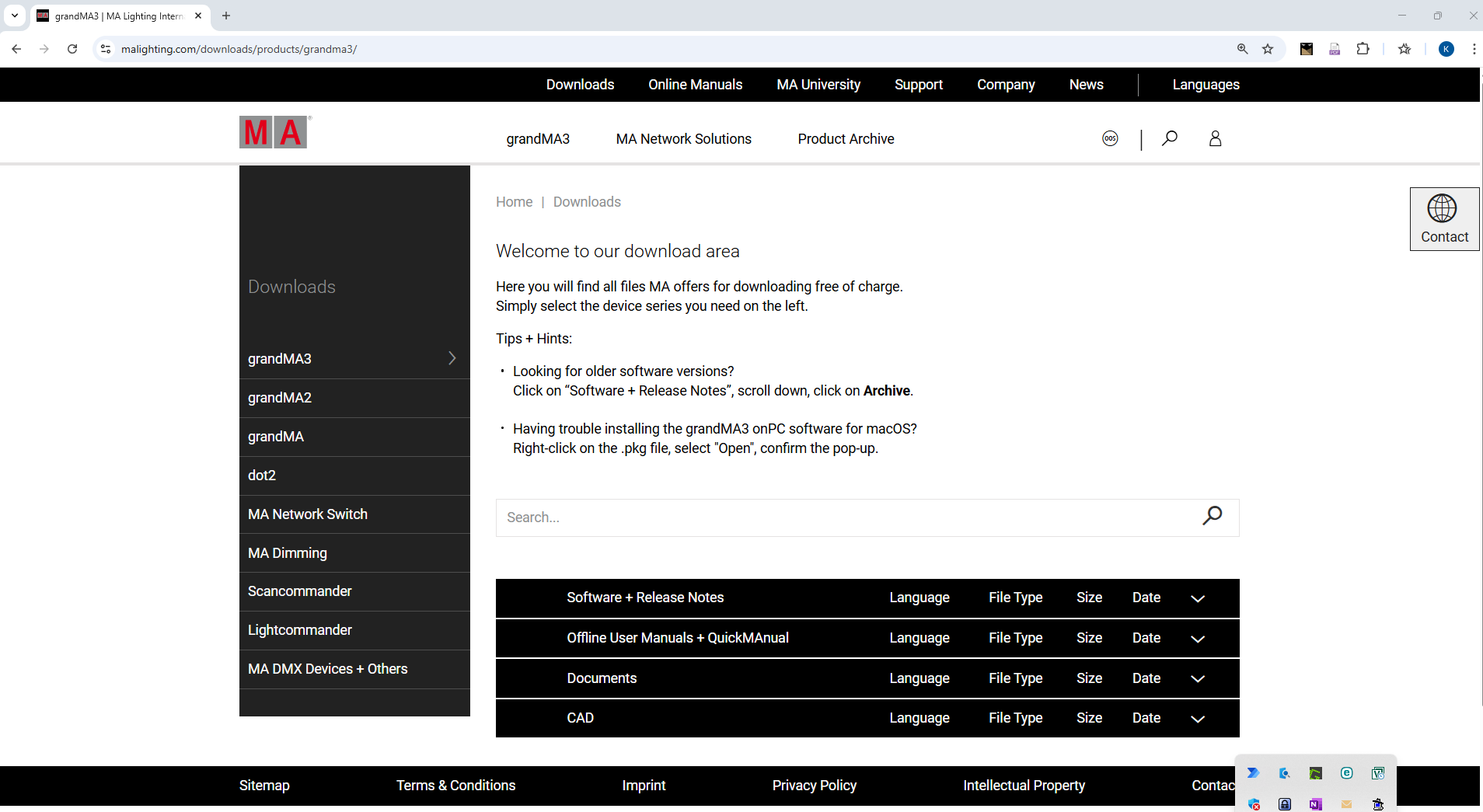Click the Contact globe icon
This screenshot has width=1483, height=812.
tap(1442, 209)
